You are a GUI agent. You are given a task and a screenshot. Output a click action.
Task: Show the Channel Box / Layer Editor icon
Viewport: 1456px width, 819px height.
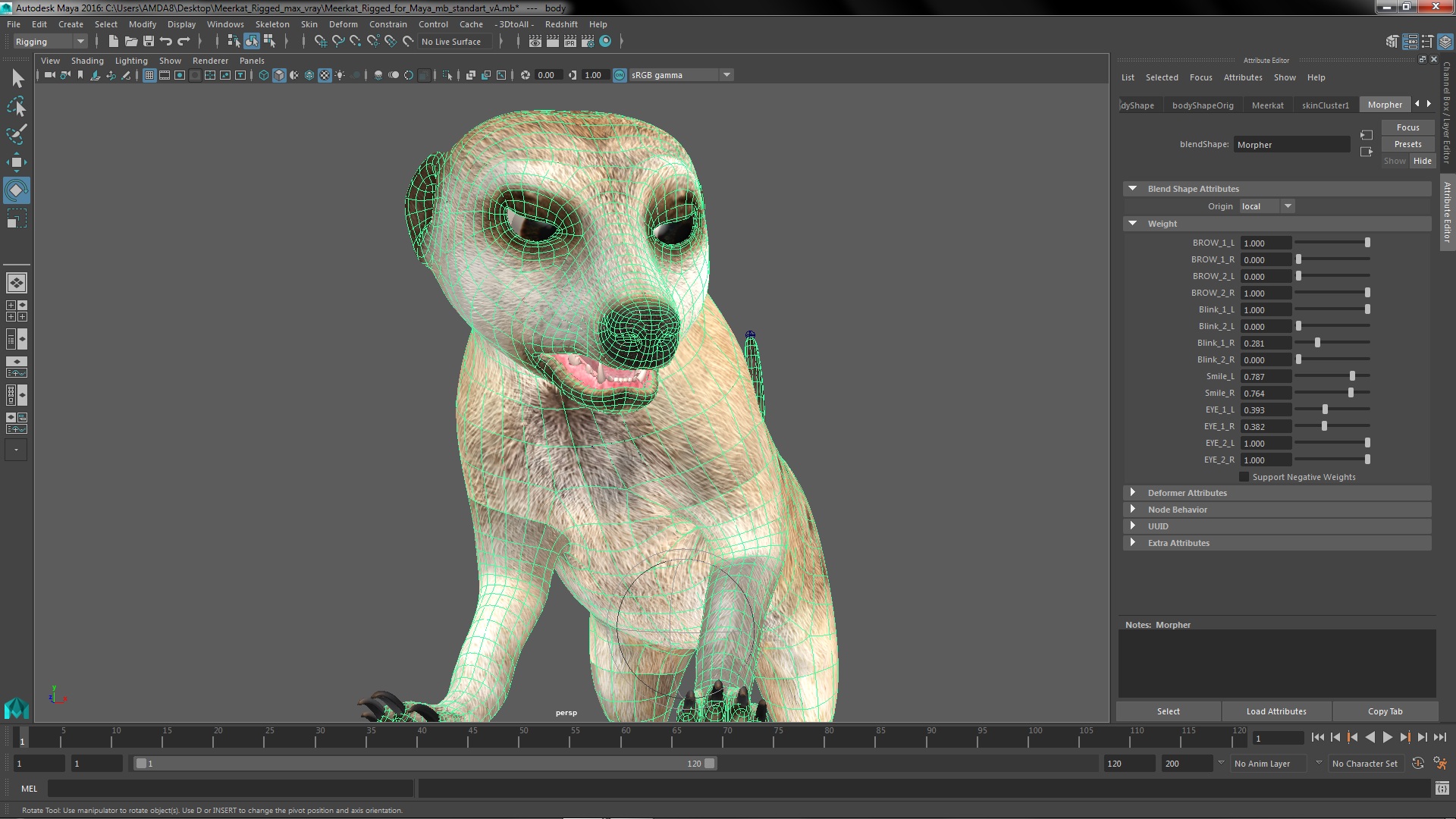click(x=1445, y=42)
